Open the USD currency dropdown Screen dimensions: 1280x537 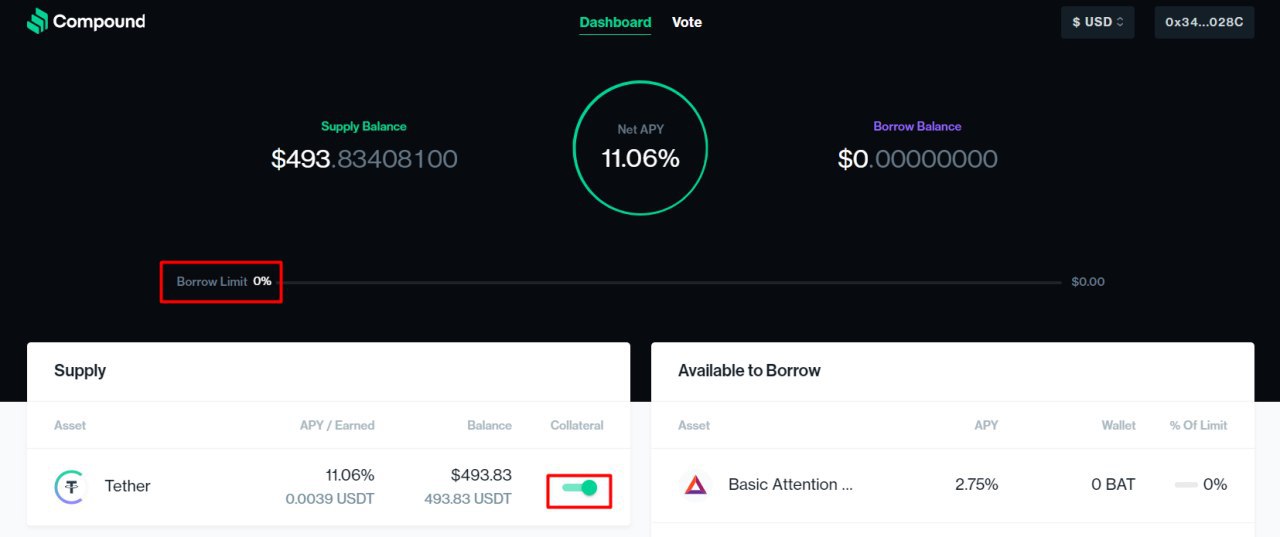(1097, 22)
